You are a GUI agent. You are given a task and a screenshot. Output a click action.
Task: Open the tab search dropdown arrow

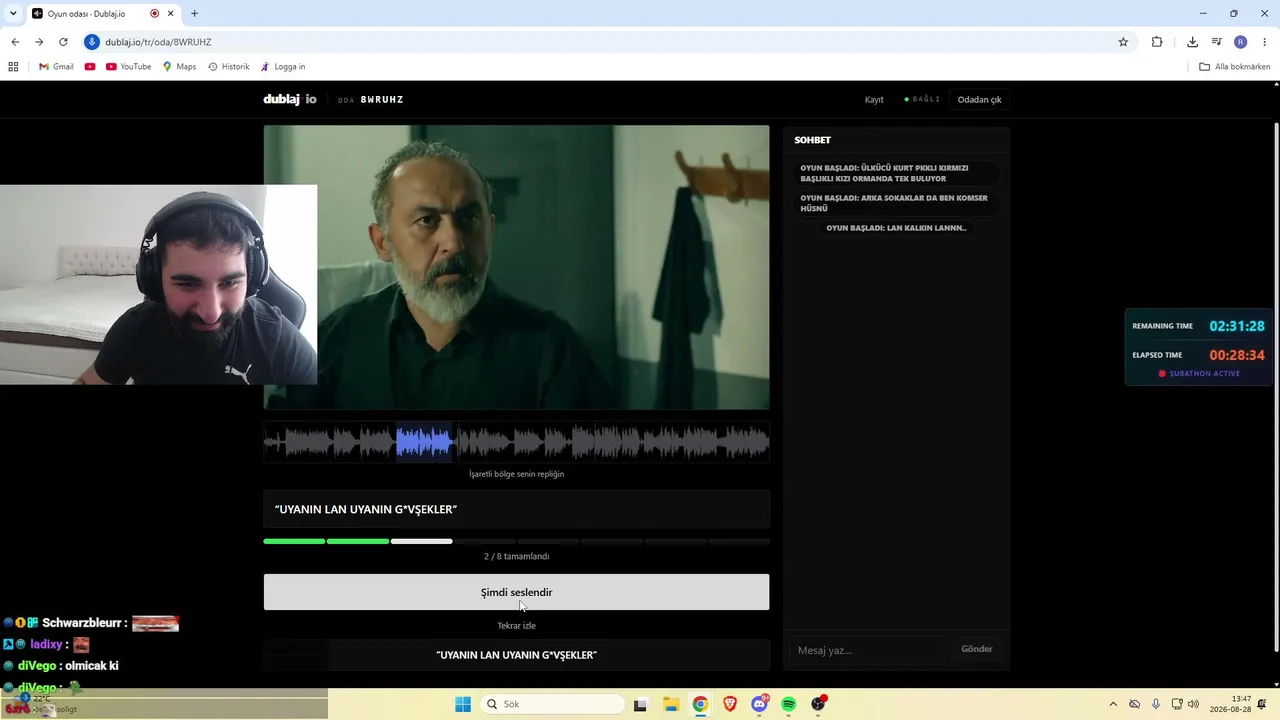tap(12, 14)
